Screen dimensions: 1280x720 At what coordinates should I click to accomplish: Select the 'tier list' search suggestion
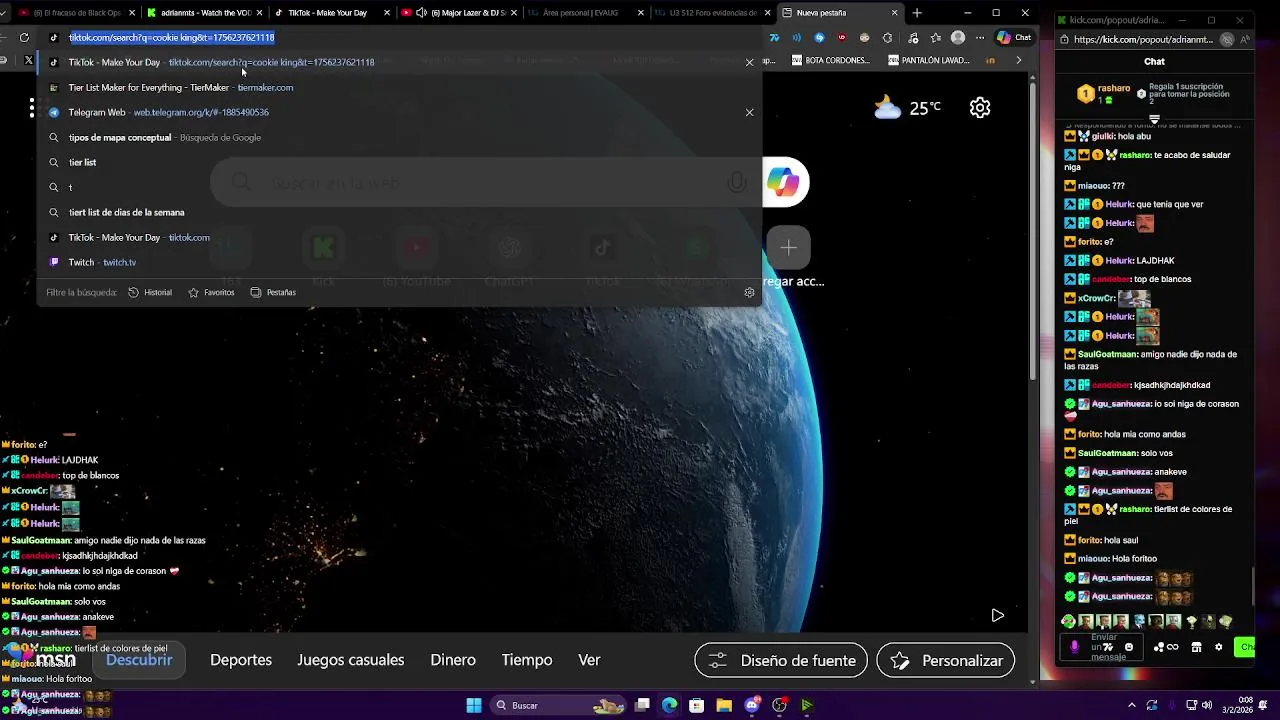tap(400, 162)
